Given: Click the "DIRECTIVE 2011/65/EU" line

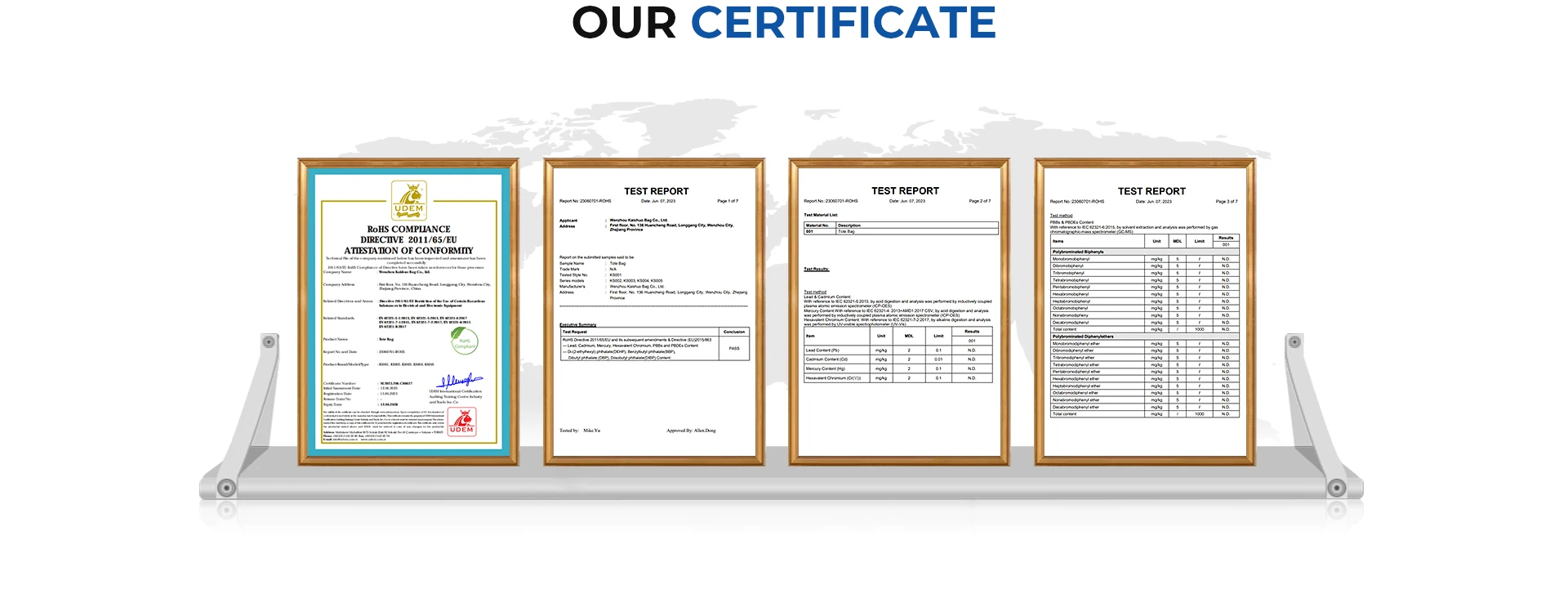Looking at the screenshot, I should point(409,240).
